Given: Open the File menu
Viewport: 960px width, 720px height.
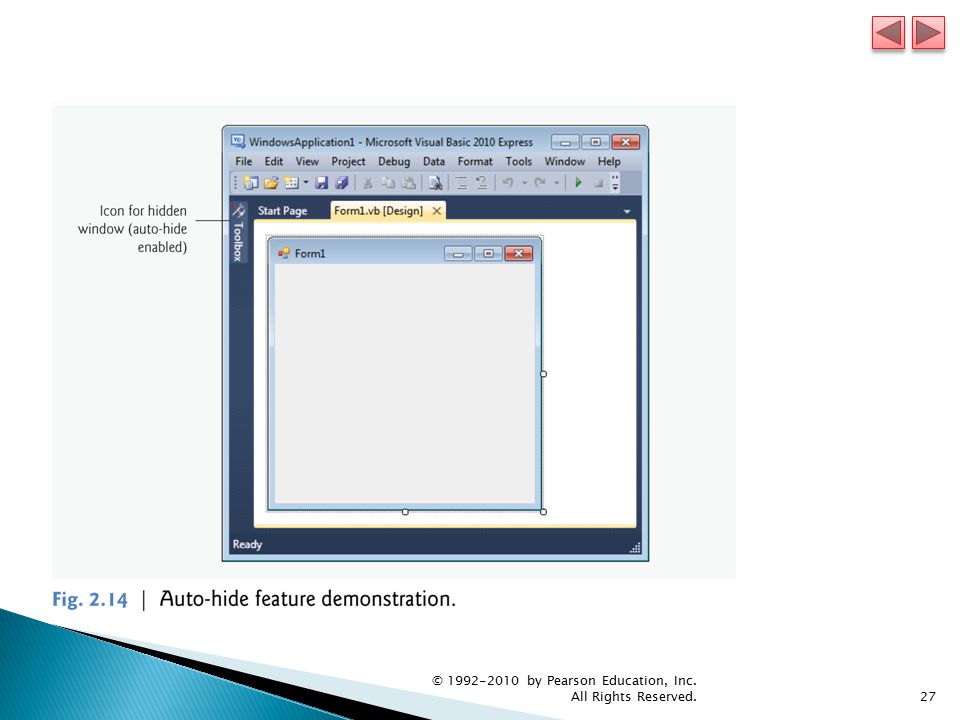Looking at the screenshot, I should click(244, 162).
